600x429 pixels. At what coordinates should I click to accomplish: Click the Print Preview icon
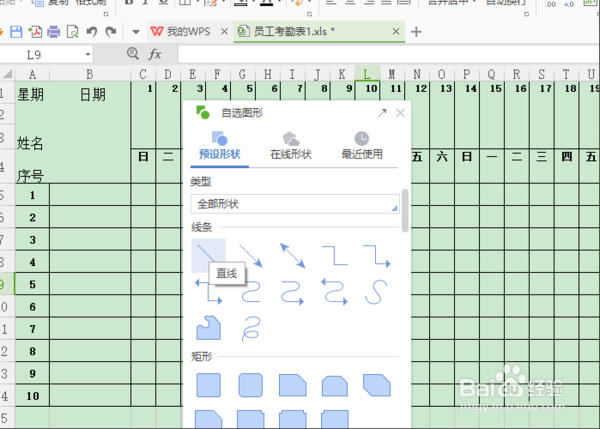click(72, 31)
